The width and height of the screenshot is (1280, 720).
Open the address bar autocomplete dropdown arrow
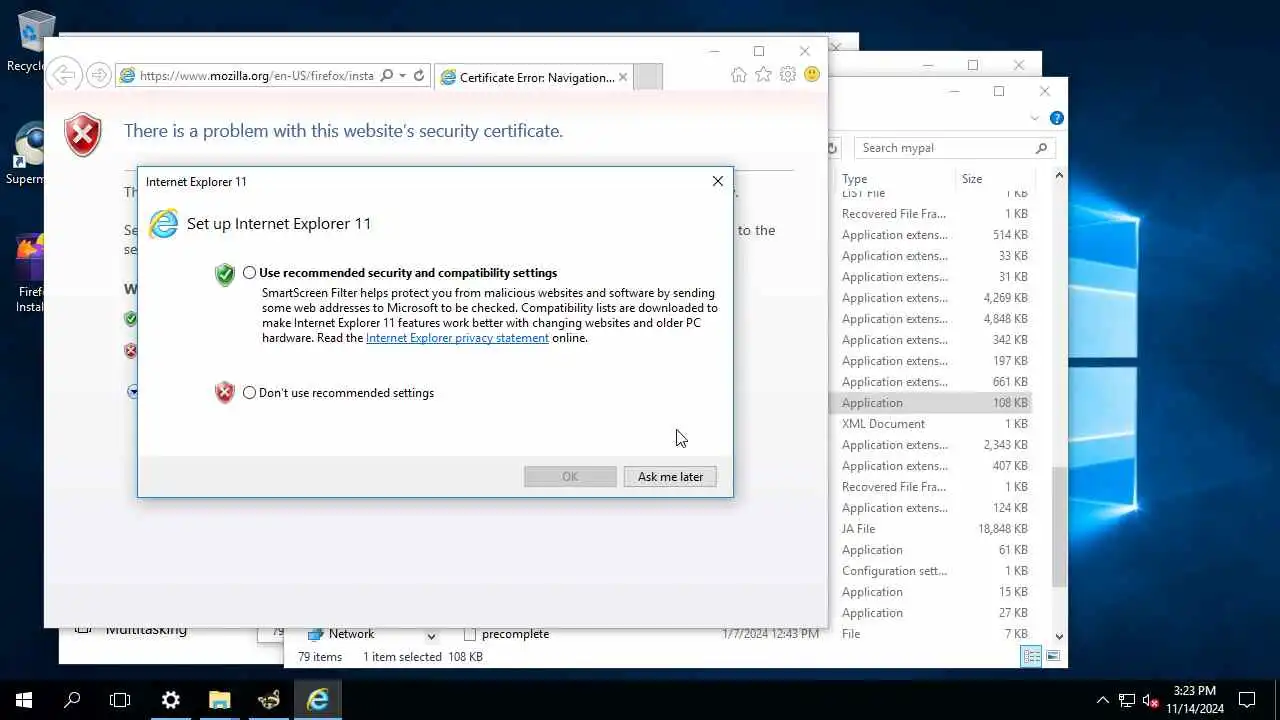point(402,76)
